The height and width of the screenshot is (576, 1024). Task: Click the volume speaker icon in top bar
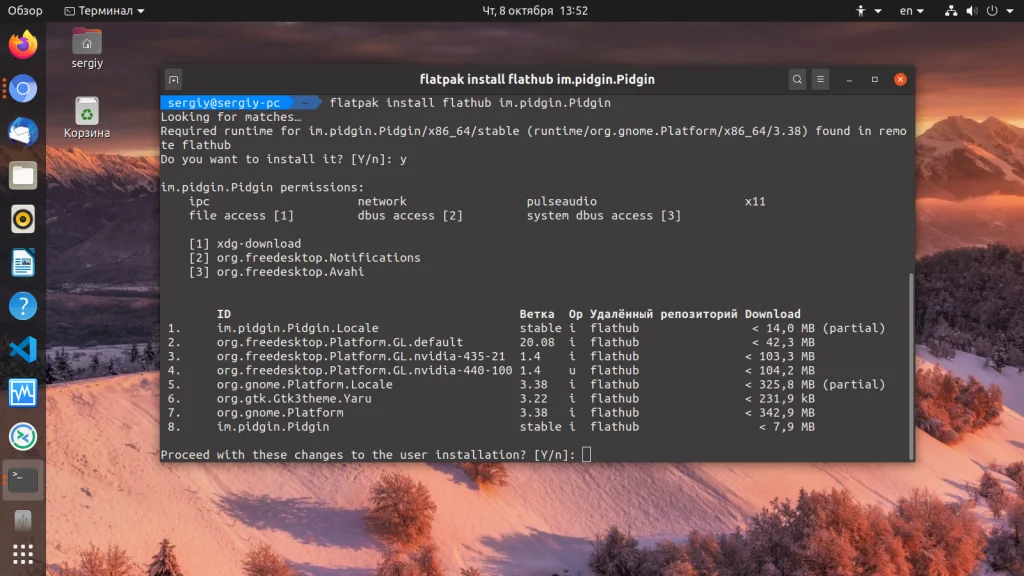tap(972, 10)
